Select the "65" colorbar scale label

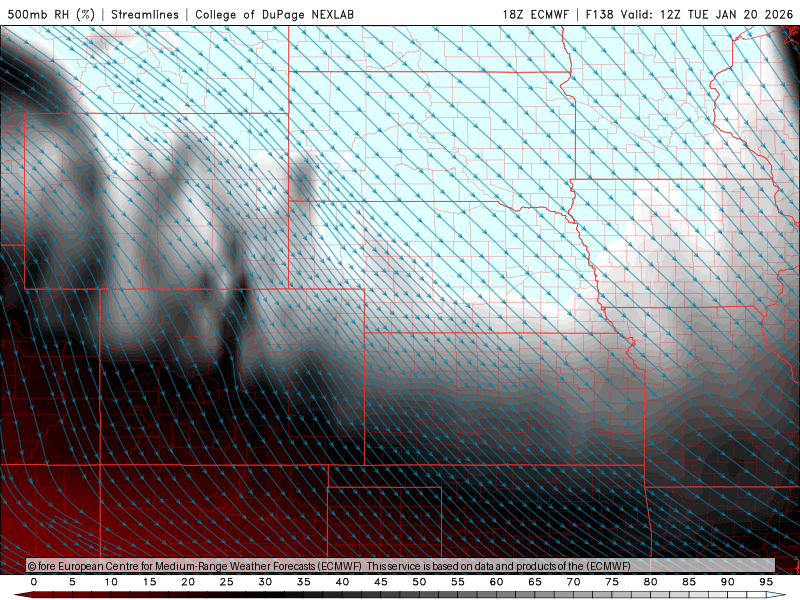[535, 582]
